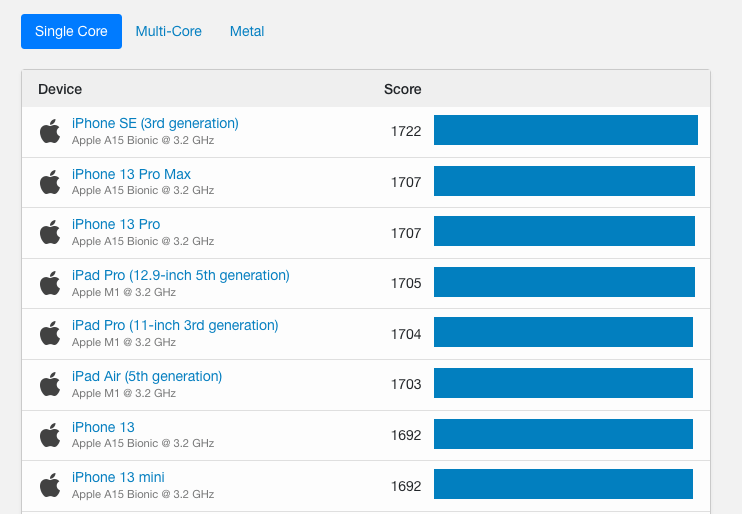The height and width of the screenshot is (514, 742).
Task: Open the Metal tab
Action: click(247, 31)
